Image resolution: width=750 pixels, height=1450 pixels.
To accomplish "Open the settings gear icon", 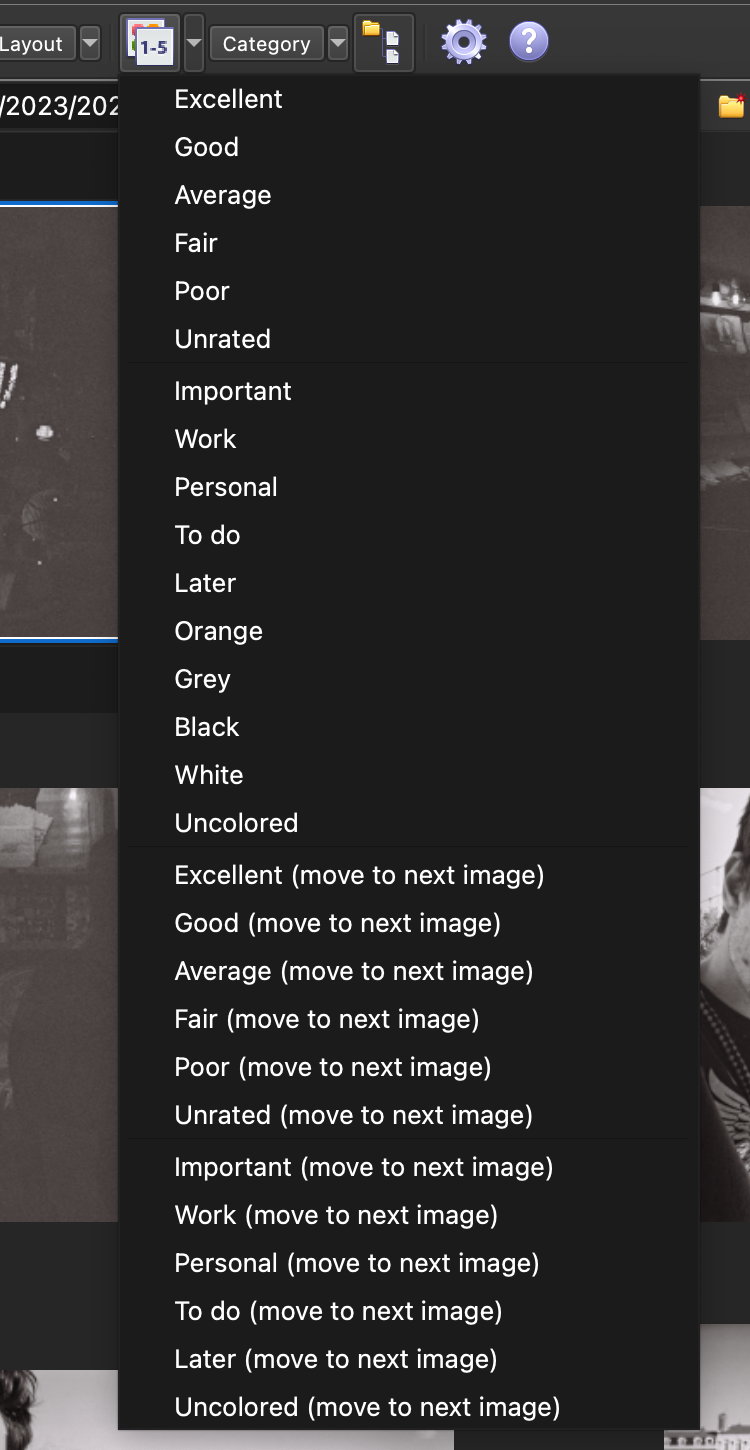I will [x=463, y=43].
